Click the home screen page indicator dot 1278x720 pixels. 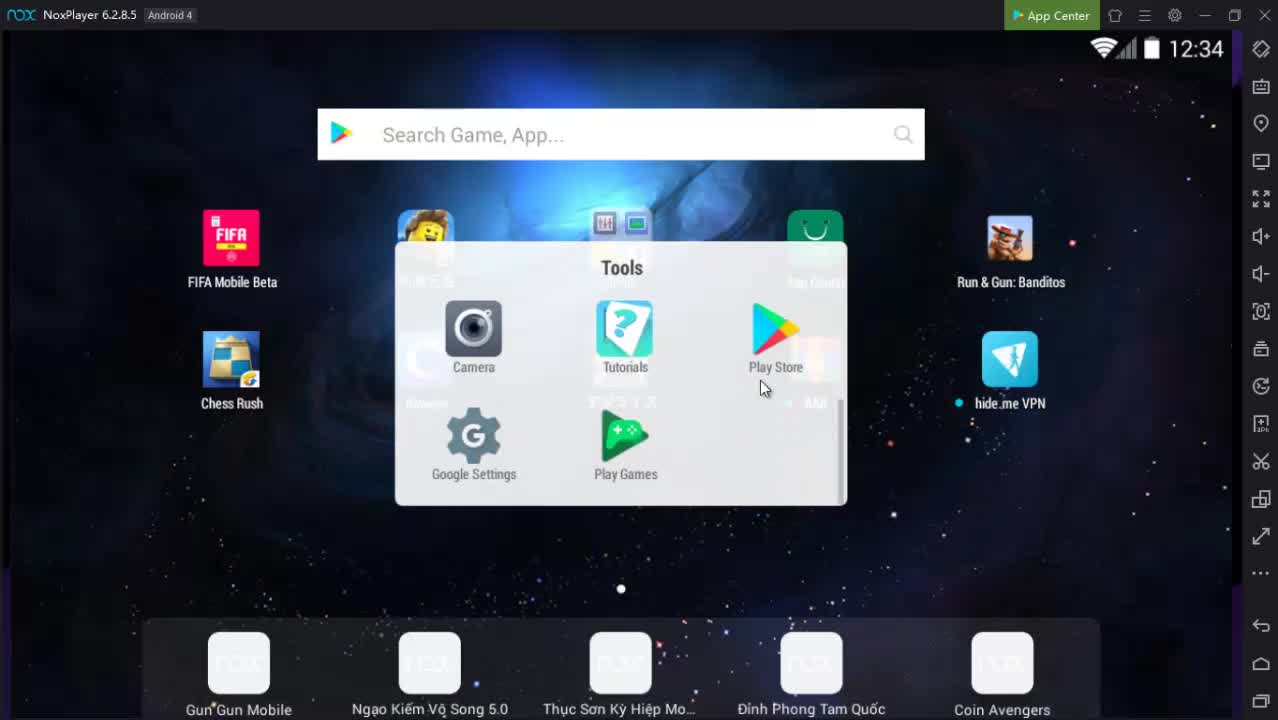pos(621,589)
